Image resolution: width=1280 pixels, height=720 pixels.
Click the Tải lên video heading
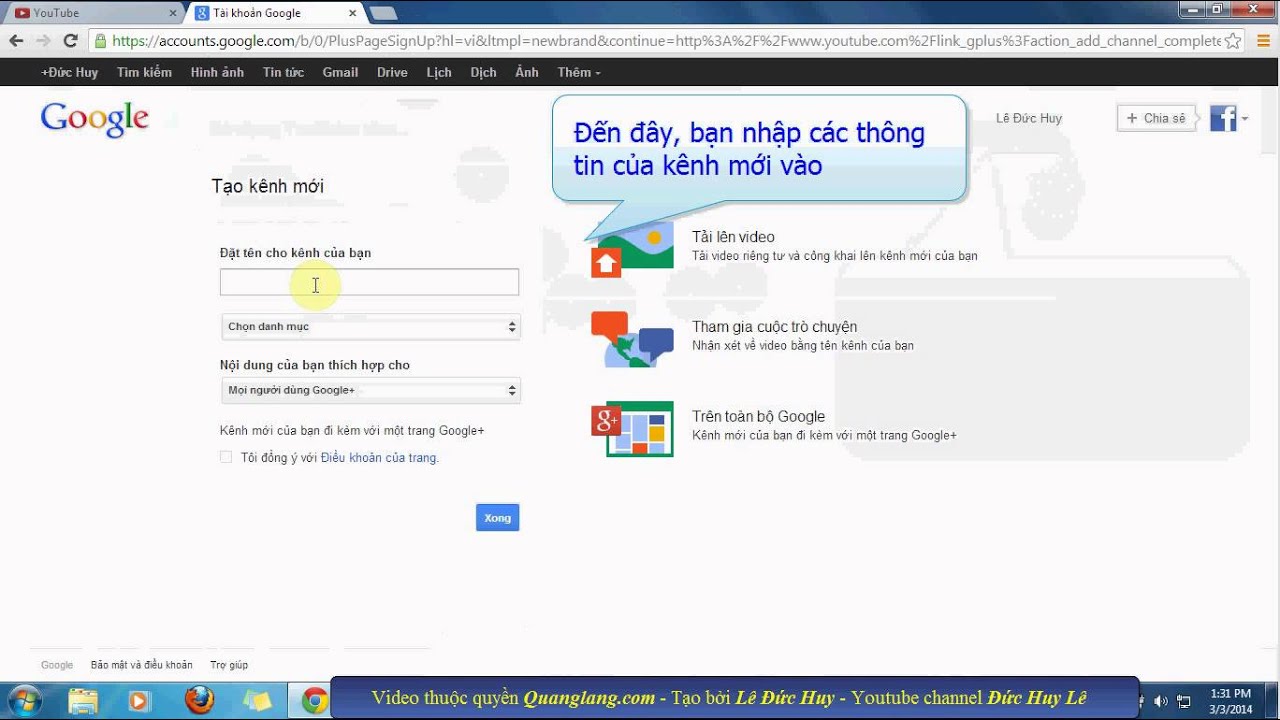733,237
